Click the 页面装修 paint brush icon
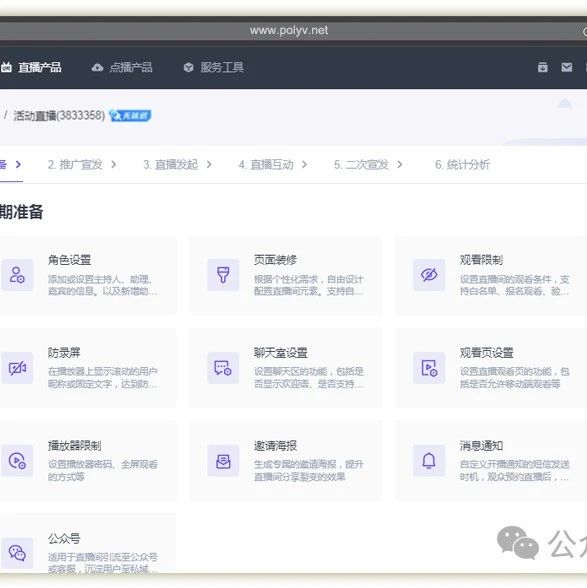 (x=223, y=275)
